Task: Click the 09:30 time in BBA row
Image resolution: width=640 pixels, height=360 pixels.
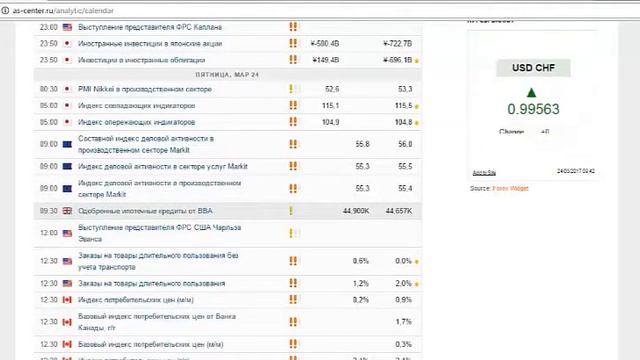Action: [49, 211]
